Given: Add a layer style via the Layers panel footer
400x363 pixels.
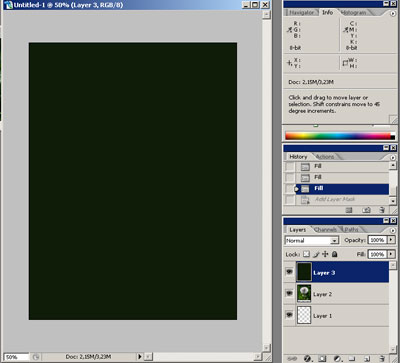Looking at the screenshot, I should pos(307,359).
